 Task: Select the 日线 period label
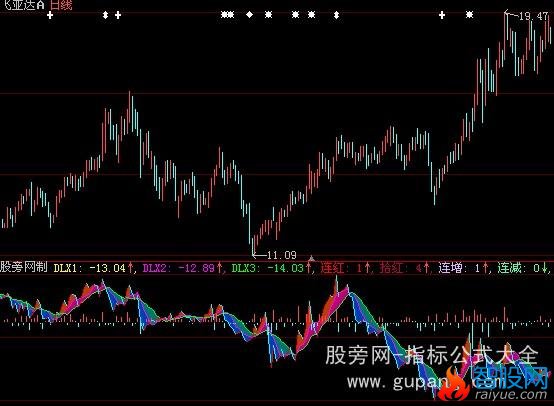point(61,5)
